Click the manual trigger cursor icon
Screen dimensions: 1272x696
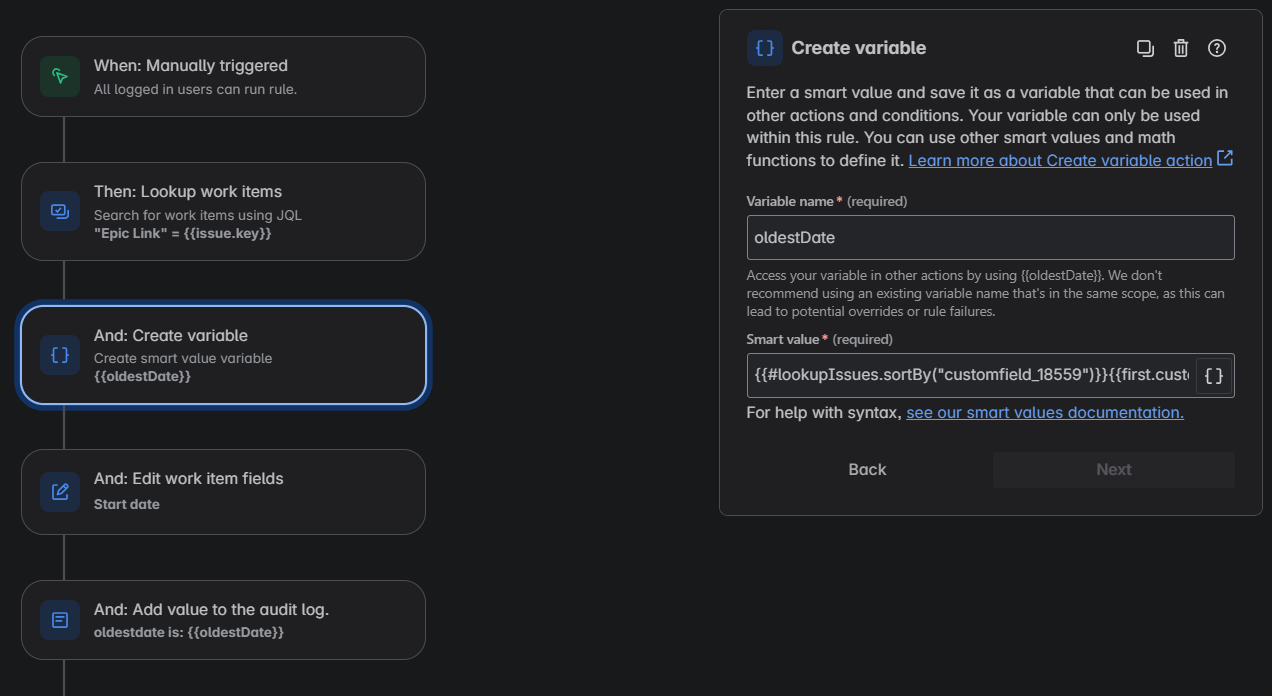tap(60, 77)
